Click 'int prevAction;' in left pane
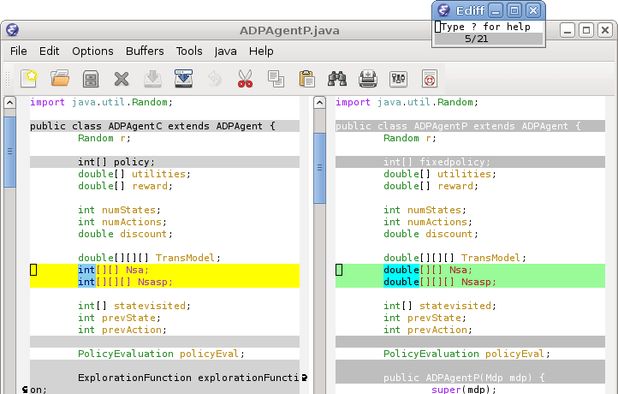Viewport: 618px width, 394px height. click(x=122, y=330)
